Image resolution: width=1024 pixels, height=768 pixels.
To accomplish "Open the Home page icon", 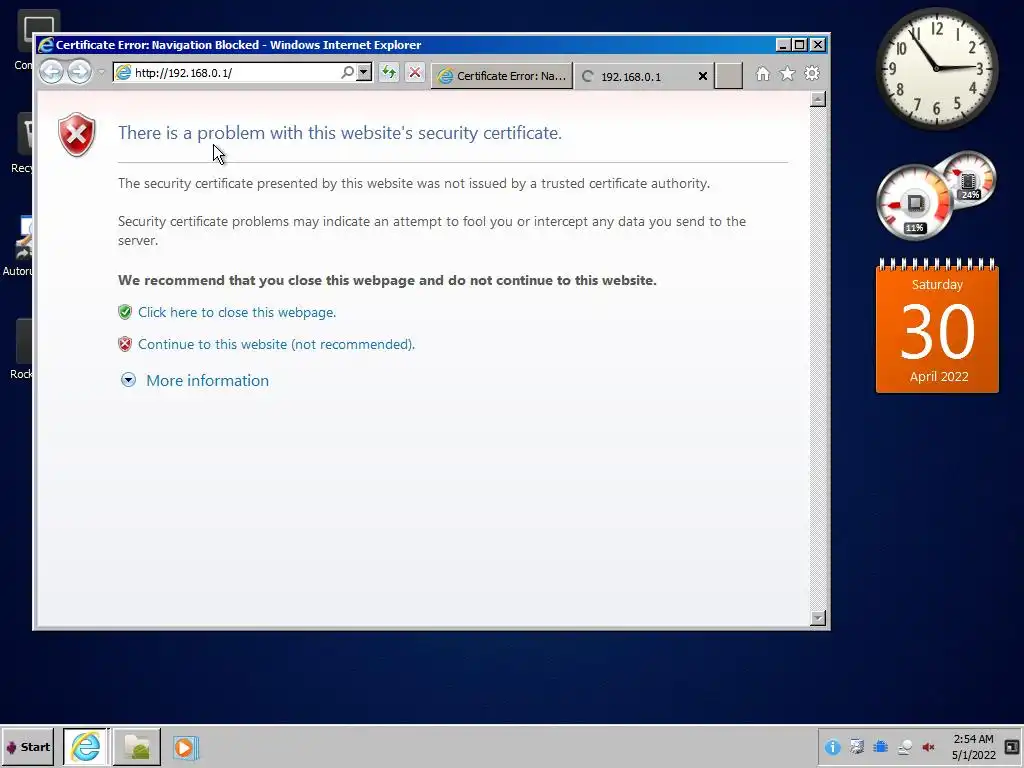I will [763, 74].
